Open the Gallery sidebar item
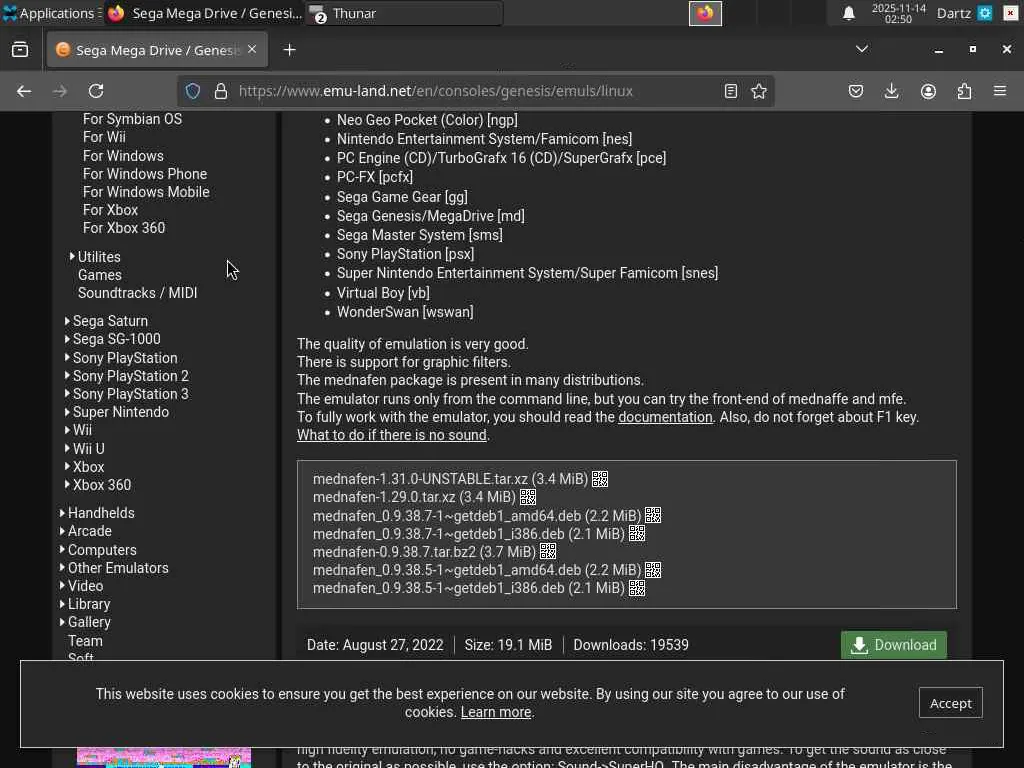Image resolution: width=1024 pixels, height=768 pixels. (x=89, y=622)
